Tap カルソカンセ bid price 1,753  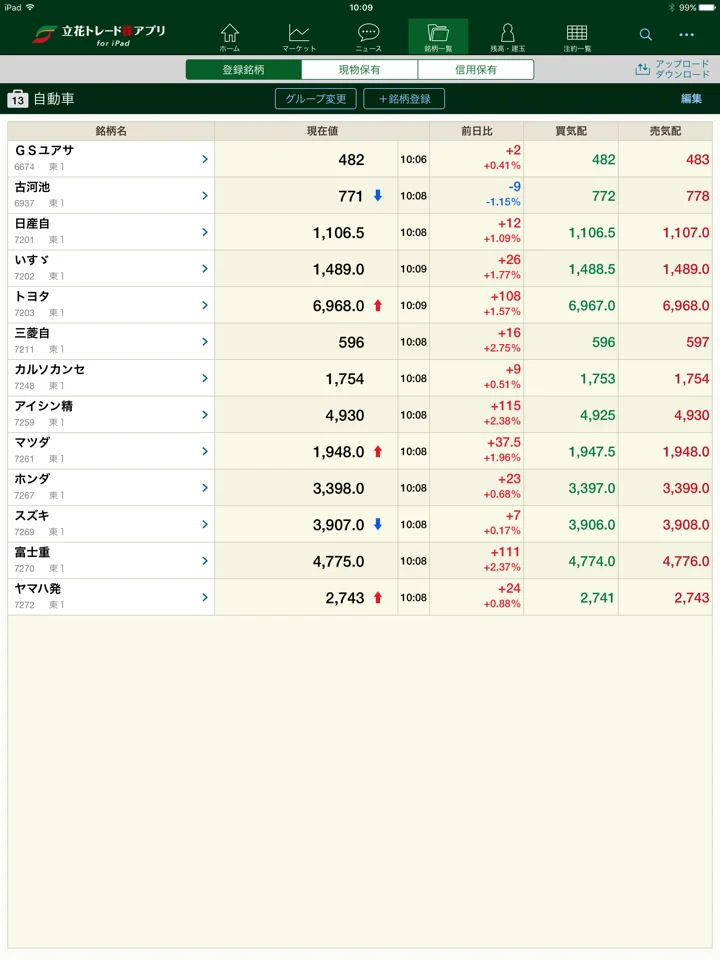pyautogui.click(x=598, y=379)
